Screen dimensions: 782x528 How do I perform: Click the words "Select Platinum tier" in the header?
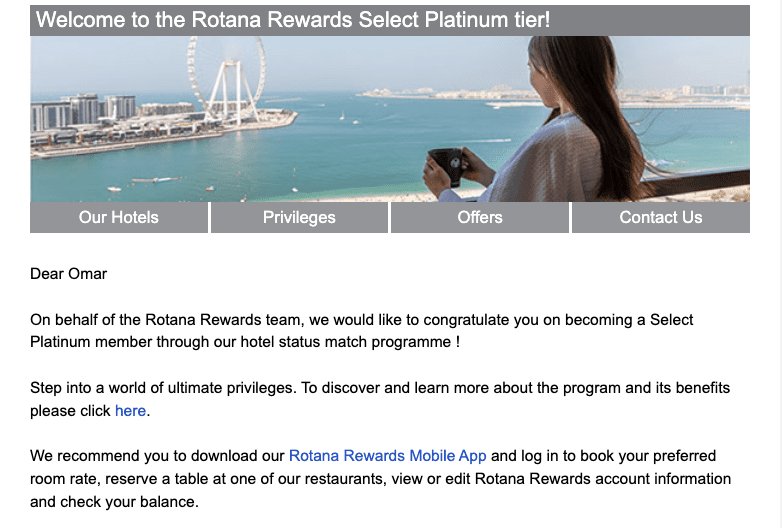click(454, 20)
